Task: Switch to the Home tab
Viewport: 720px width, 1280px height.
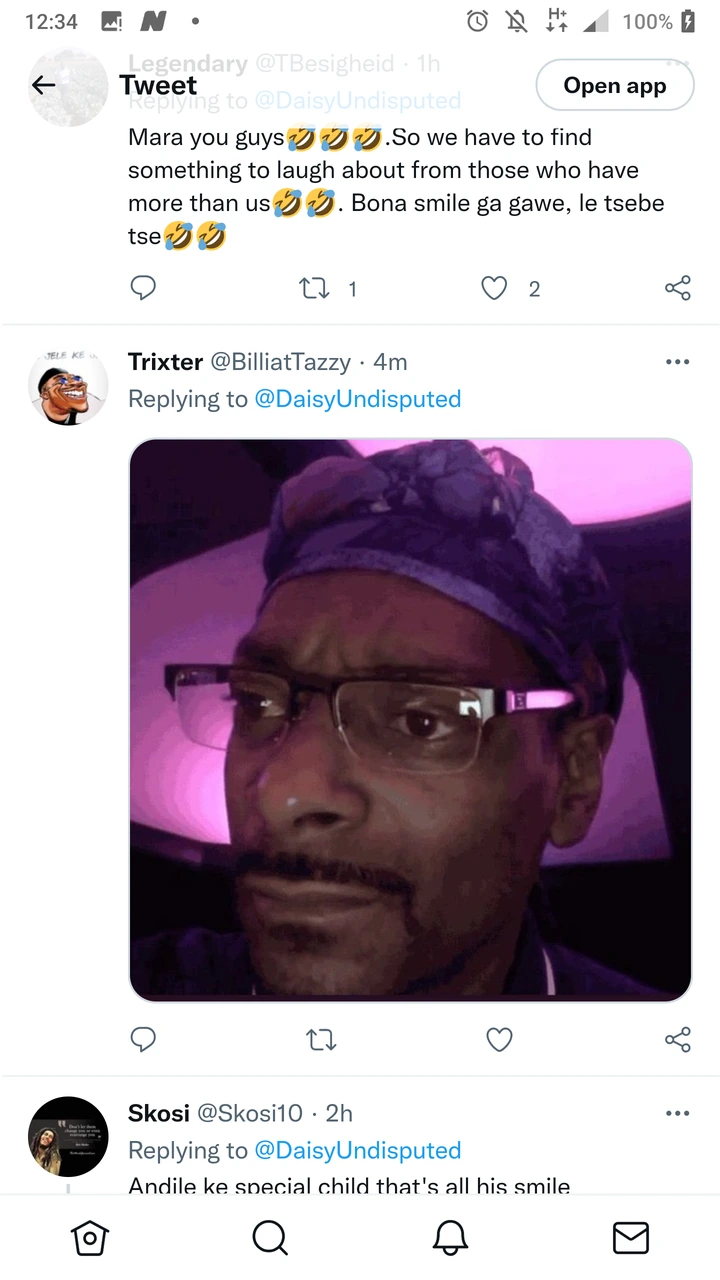Action: pyautogui.click(x=90, y=1238)
